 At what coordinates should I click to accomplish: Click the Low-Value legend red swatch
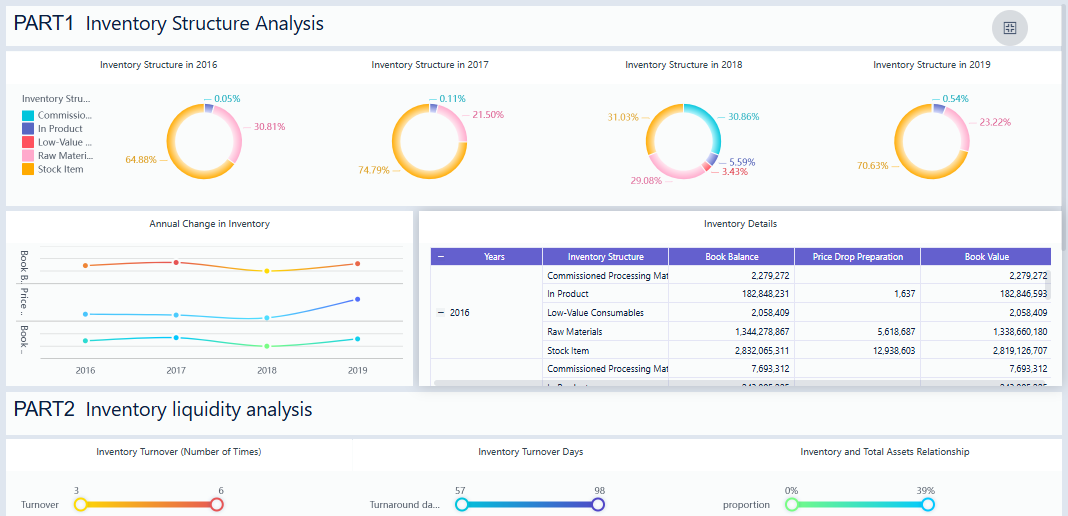click(28, 143)
